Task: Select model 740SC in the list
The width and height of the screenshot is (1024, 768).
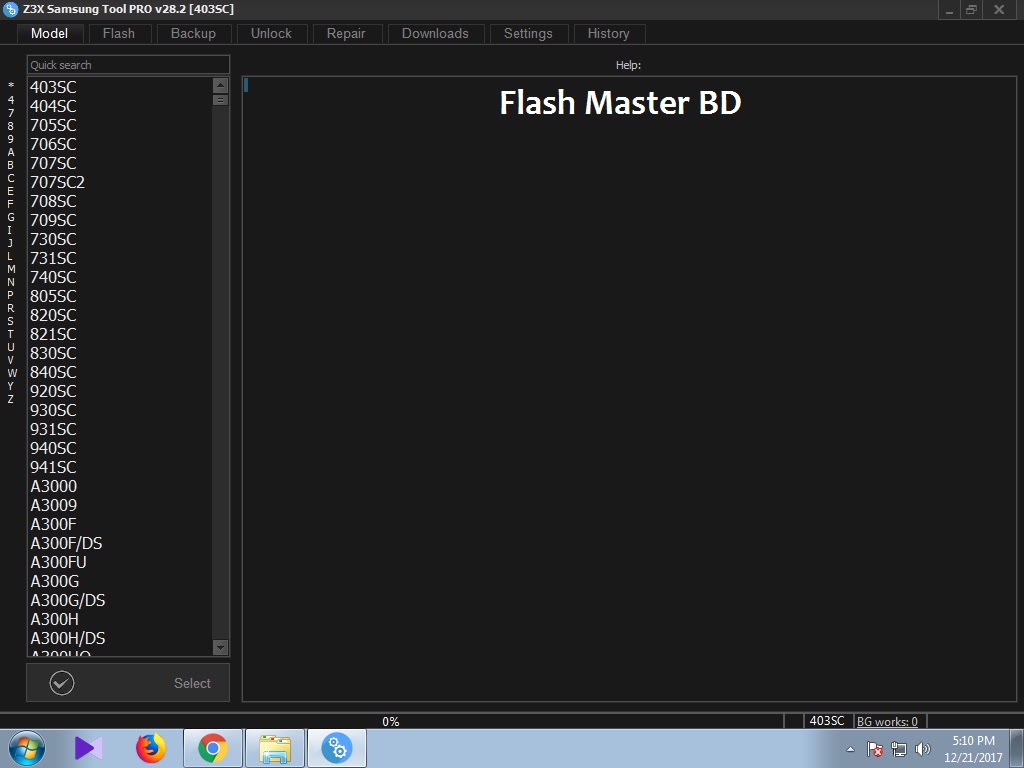Action: point(120,277)
